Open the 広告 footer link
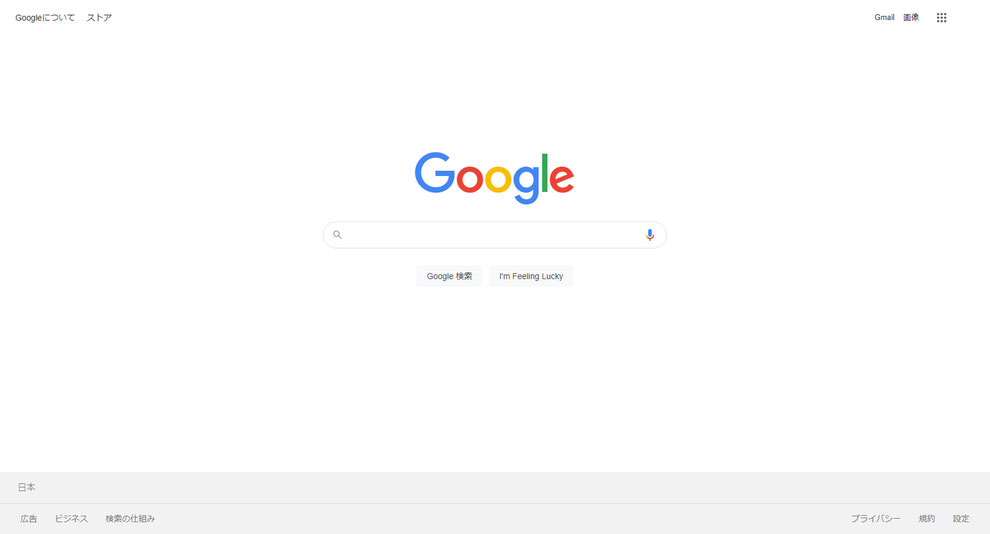 pos(28,519)
